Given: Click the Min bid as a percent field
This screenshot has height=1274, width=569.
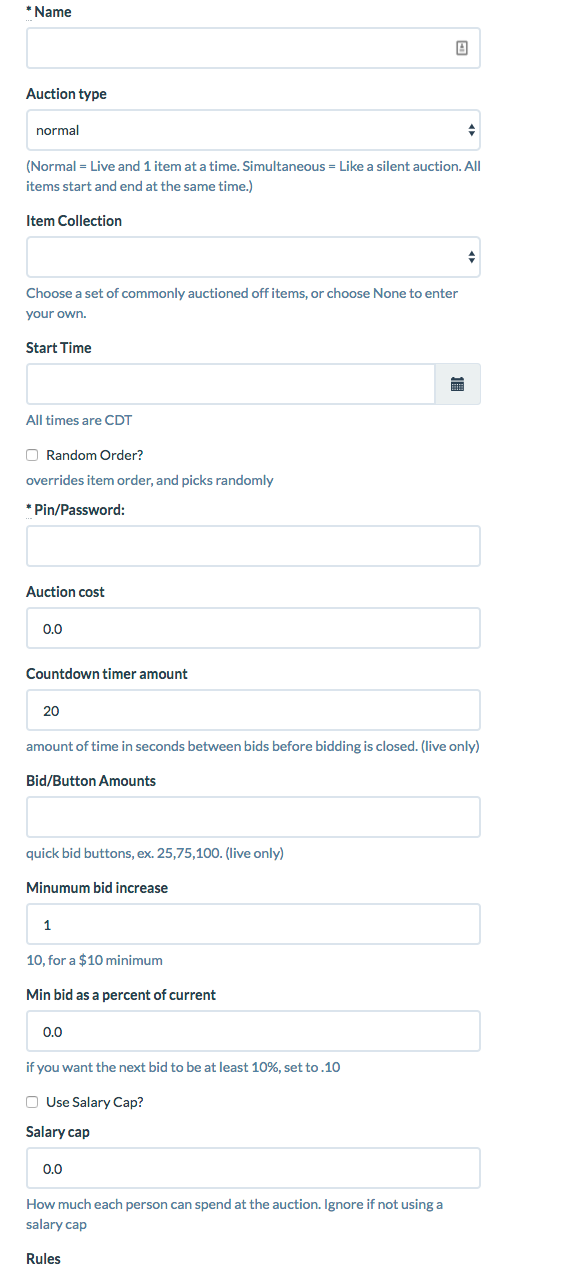Looking at the screenshot, I should click(253, 1031).
